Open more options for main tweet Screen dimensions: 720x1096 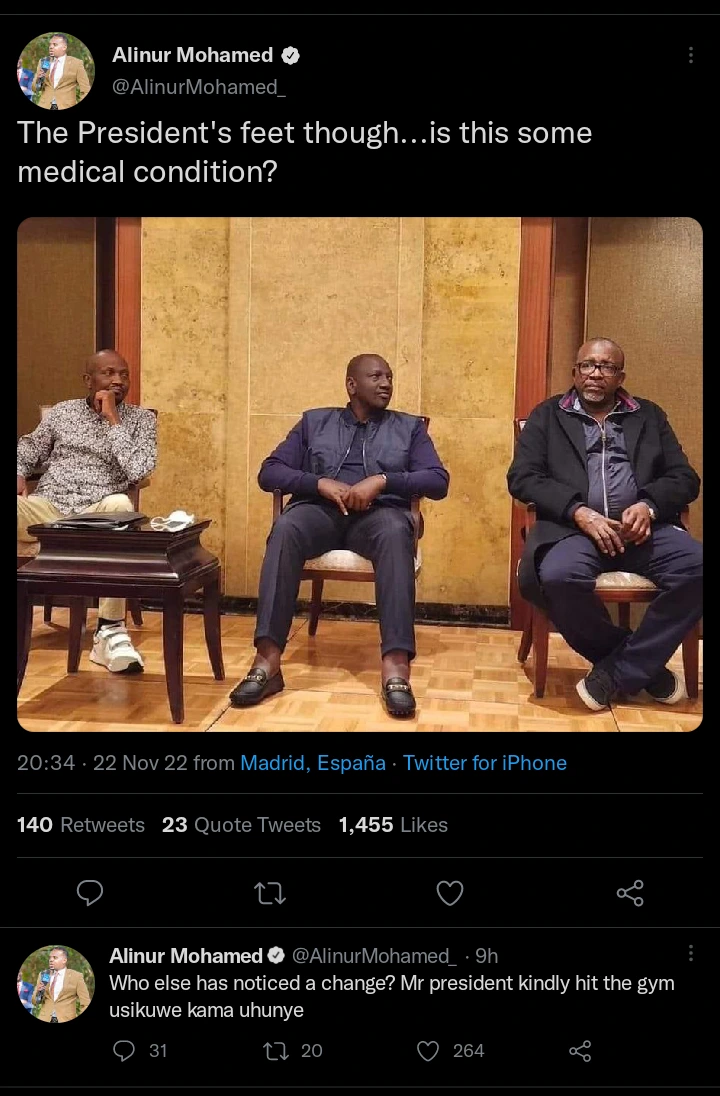(690, 55)
